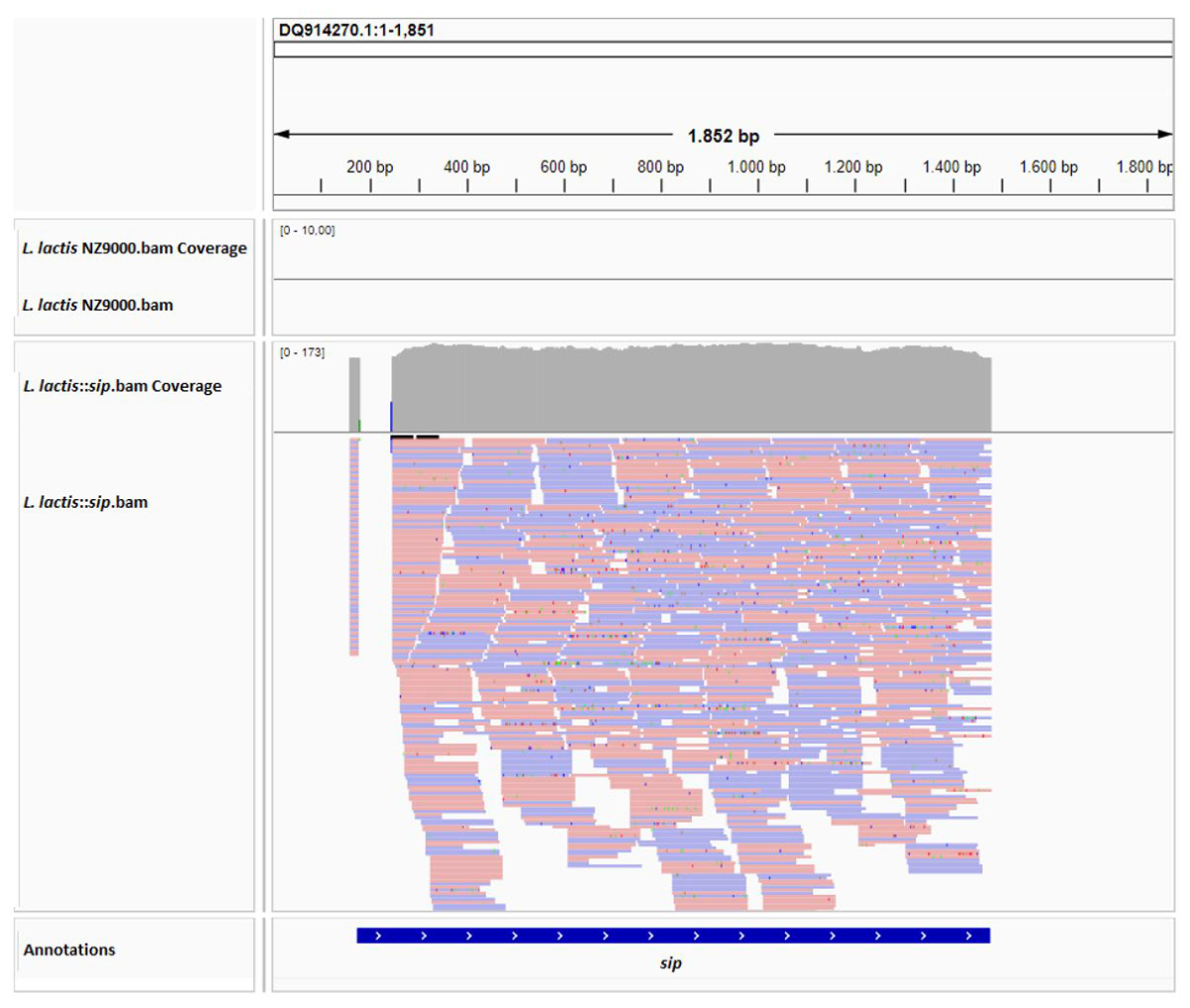Select the L. lactis NZ9000.bam track name
This screenshot has width=1190, height=1008.
tap(97, 305)
